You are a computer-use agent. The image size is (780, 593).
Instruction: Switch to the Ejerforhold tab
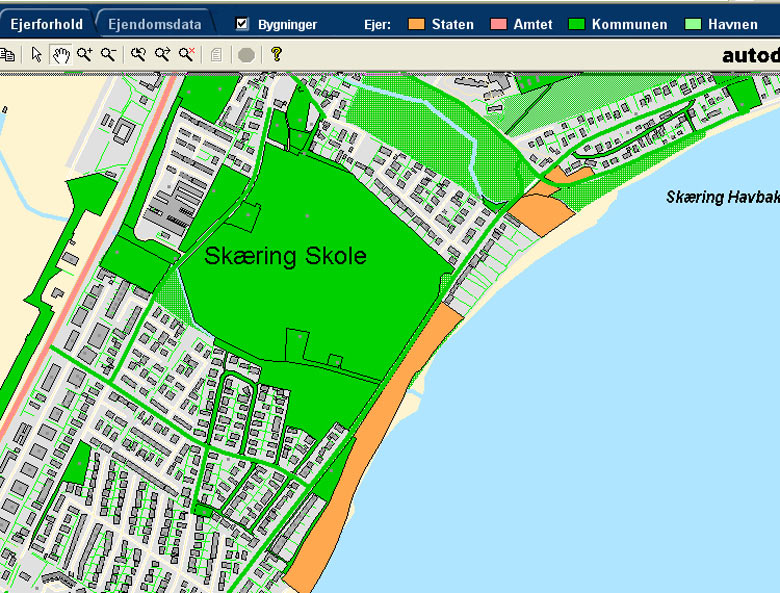click(x=46, y=24)
